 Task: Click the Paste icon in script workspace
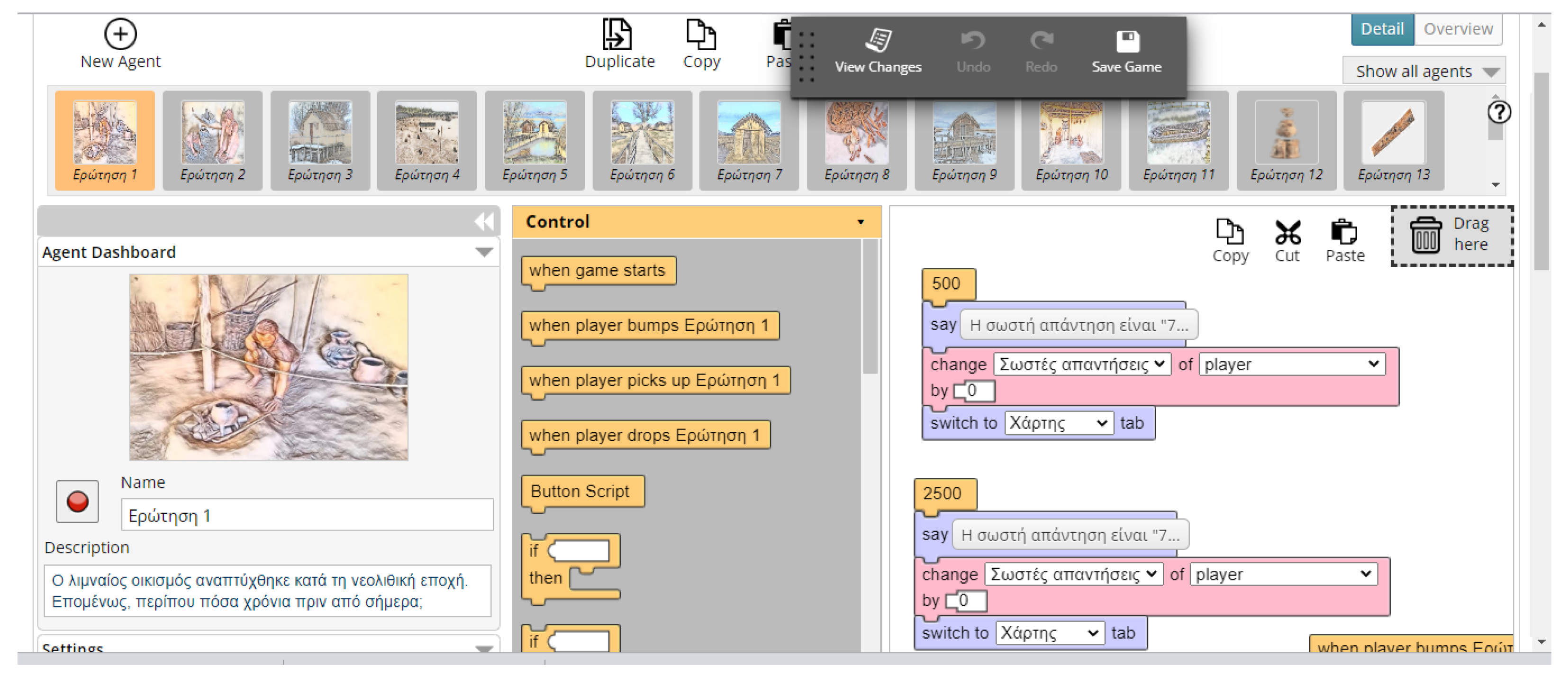pyautogui.click(x=1344, y=233)
